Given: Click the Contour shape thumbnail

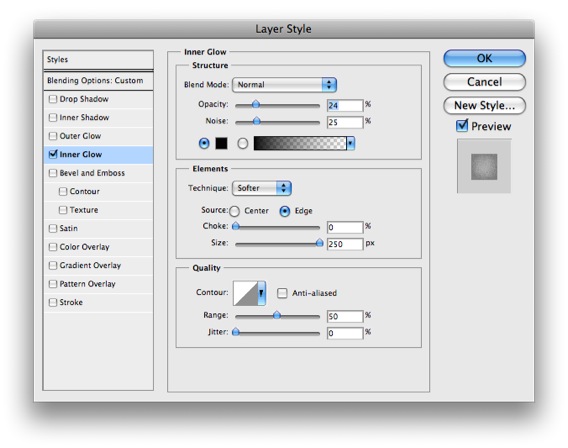Looking at the screenshot, I should pos(245,293).
